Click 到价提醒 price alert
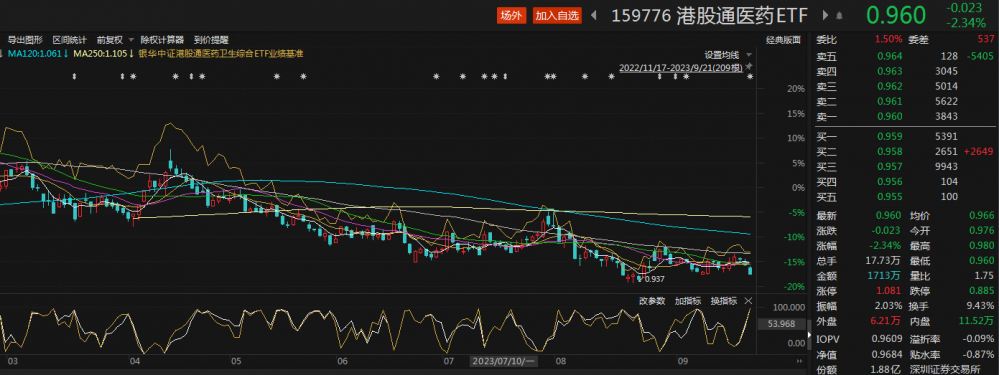999x375 pixels. 211,39
